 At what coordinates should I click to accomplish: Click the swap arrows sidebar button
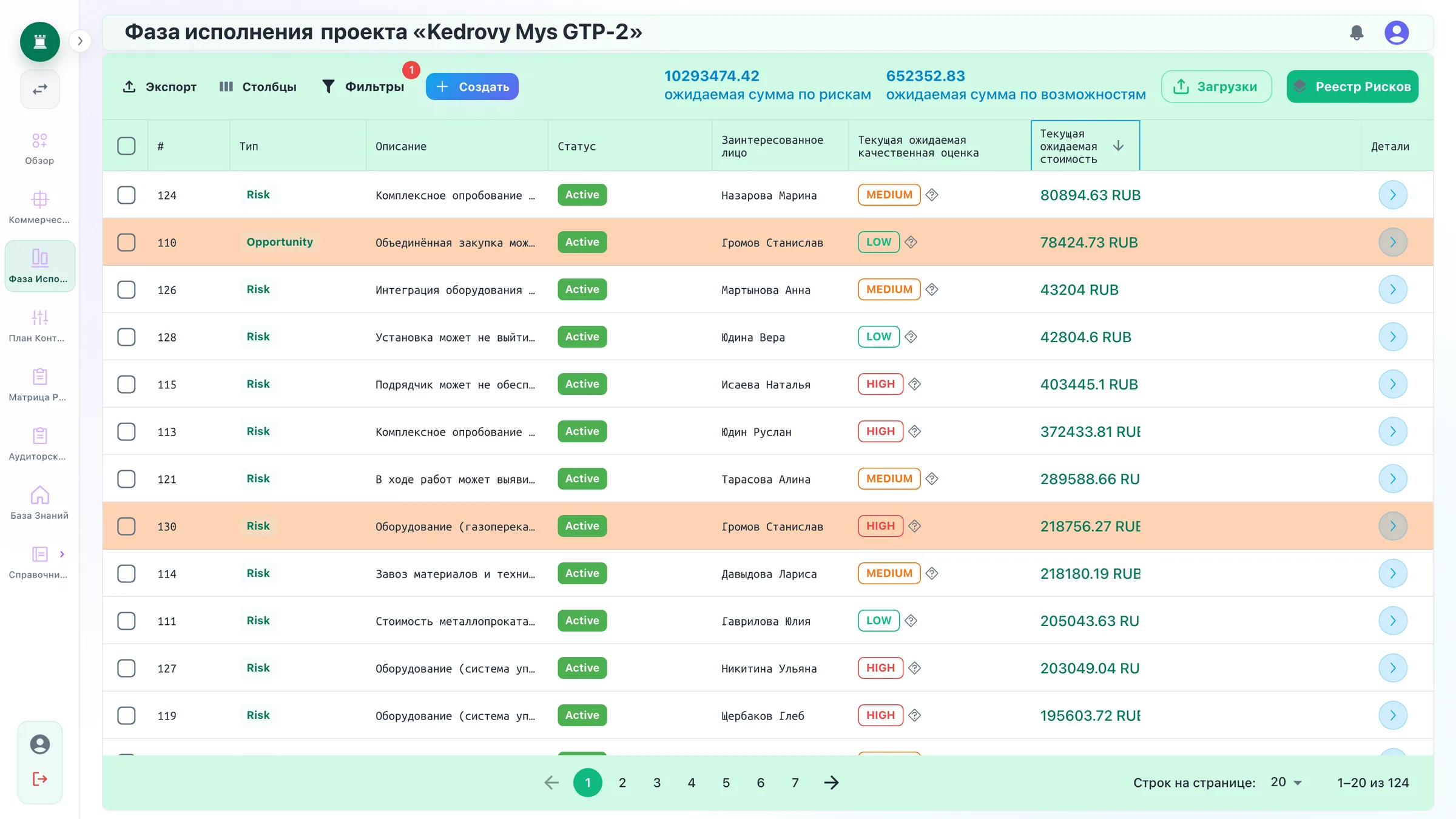(x=40, y=89)
